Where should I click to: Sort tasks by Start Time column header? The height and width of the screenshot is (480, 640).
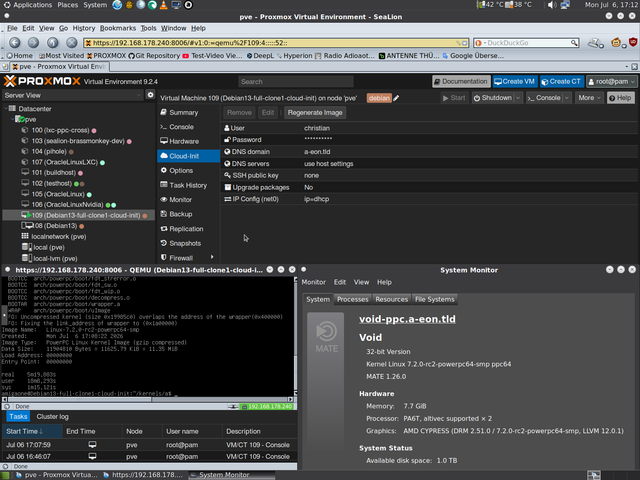click(x=32, y=431)
